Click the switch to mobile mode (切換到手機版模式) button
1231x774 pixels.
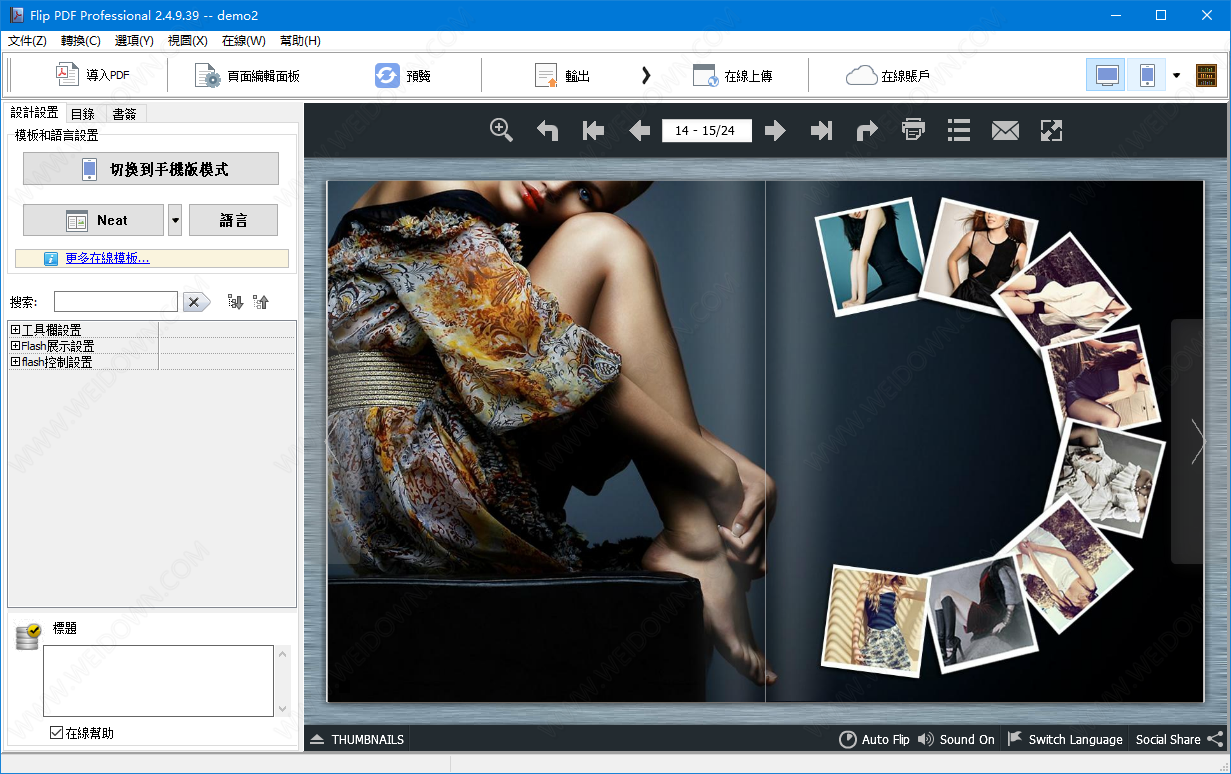151,169
